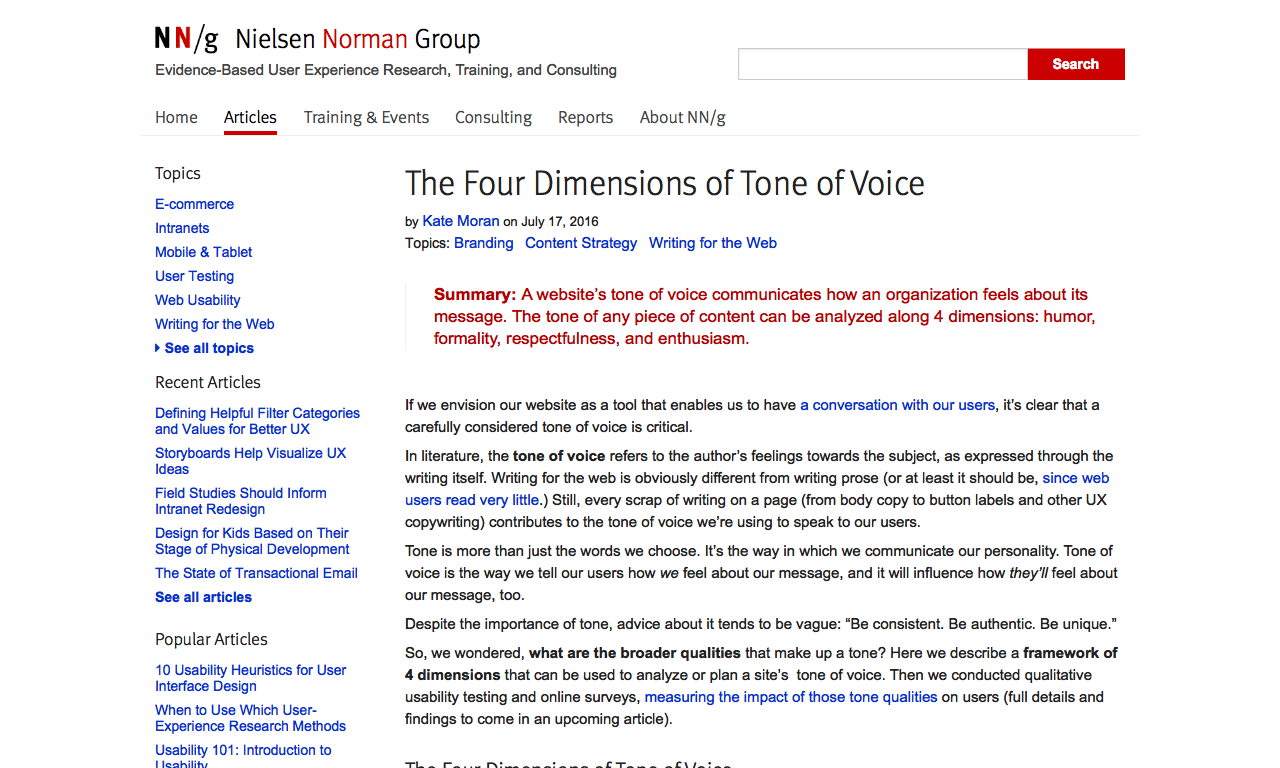
Task: Focus the search input field
Action: [x=883, y=64]
